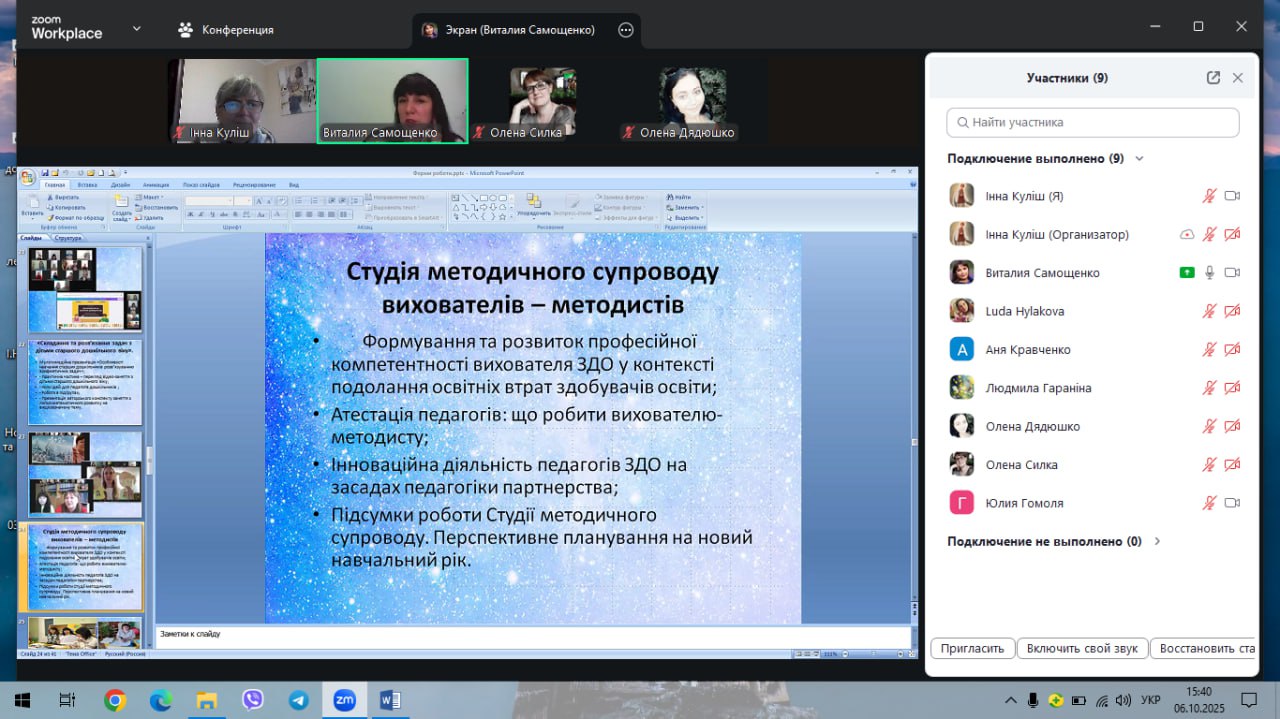1280x719 pixels.
Task: Open Google Chrome from the taskbar
Action: pos(115,700)
